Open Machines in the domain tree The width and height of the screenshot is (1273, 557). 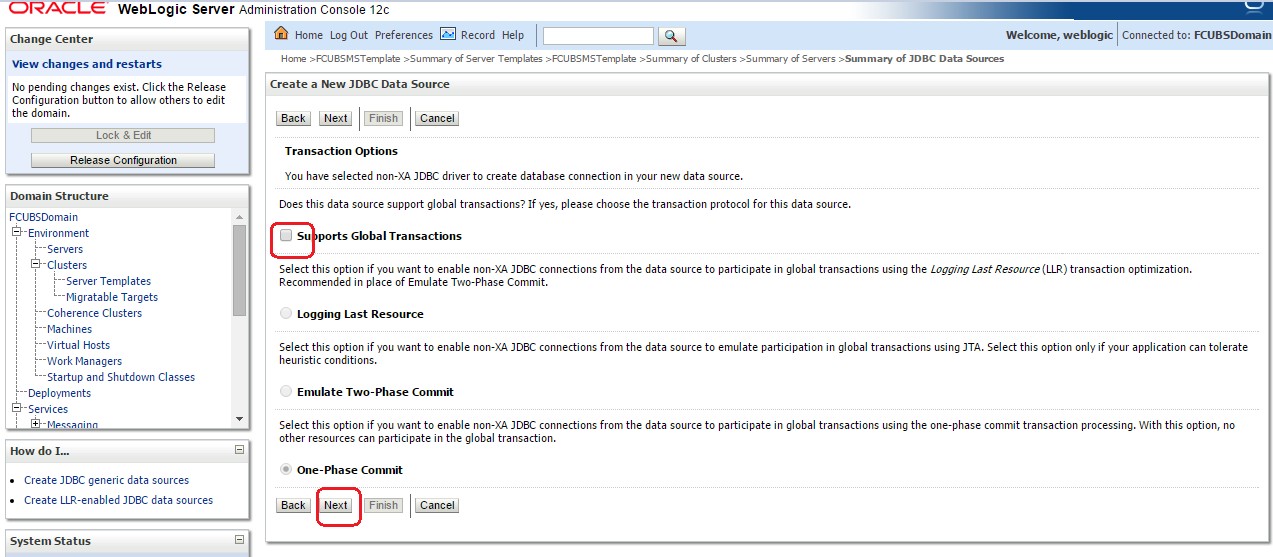69,329
